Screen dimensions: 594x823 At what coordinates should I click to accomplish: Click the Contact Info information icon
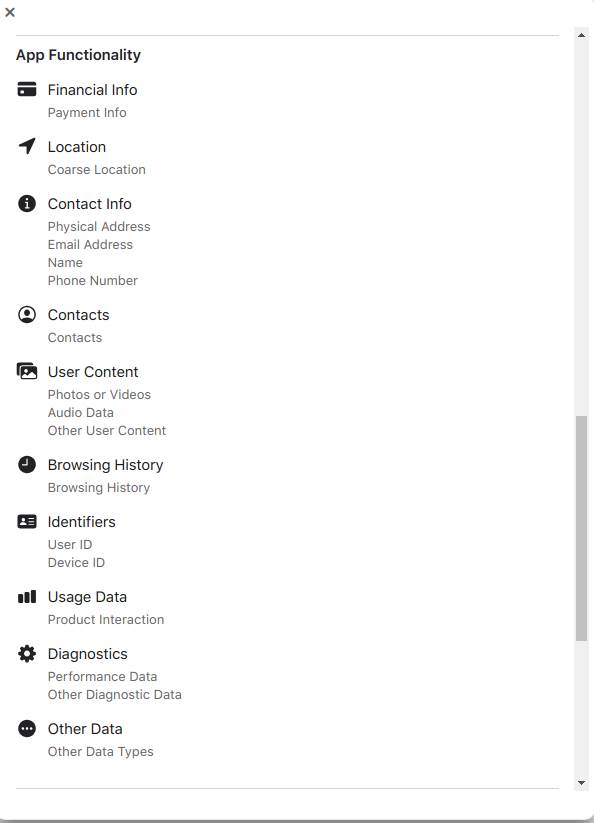click(x=28, y=203)
